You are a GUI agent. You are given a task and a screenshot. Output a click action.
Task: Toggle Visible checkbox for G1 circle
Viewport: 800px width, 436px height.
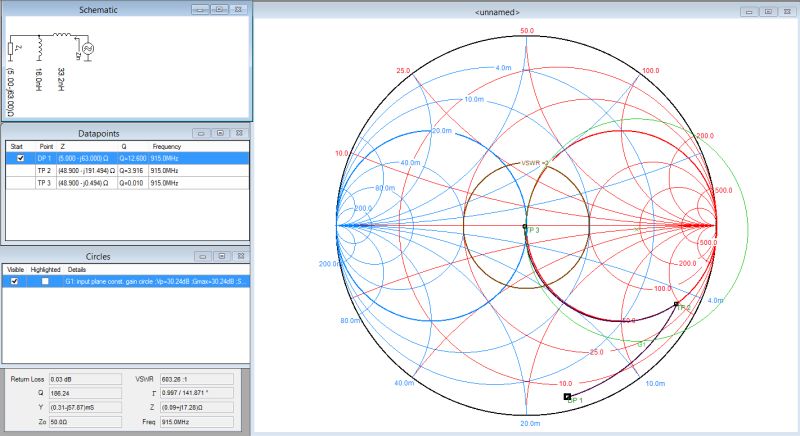[x=14, y=281]
